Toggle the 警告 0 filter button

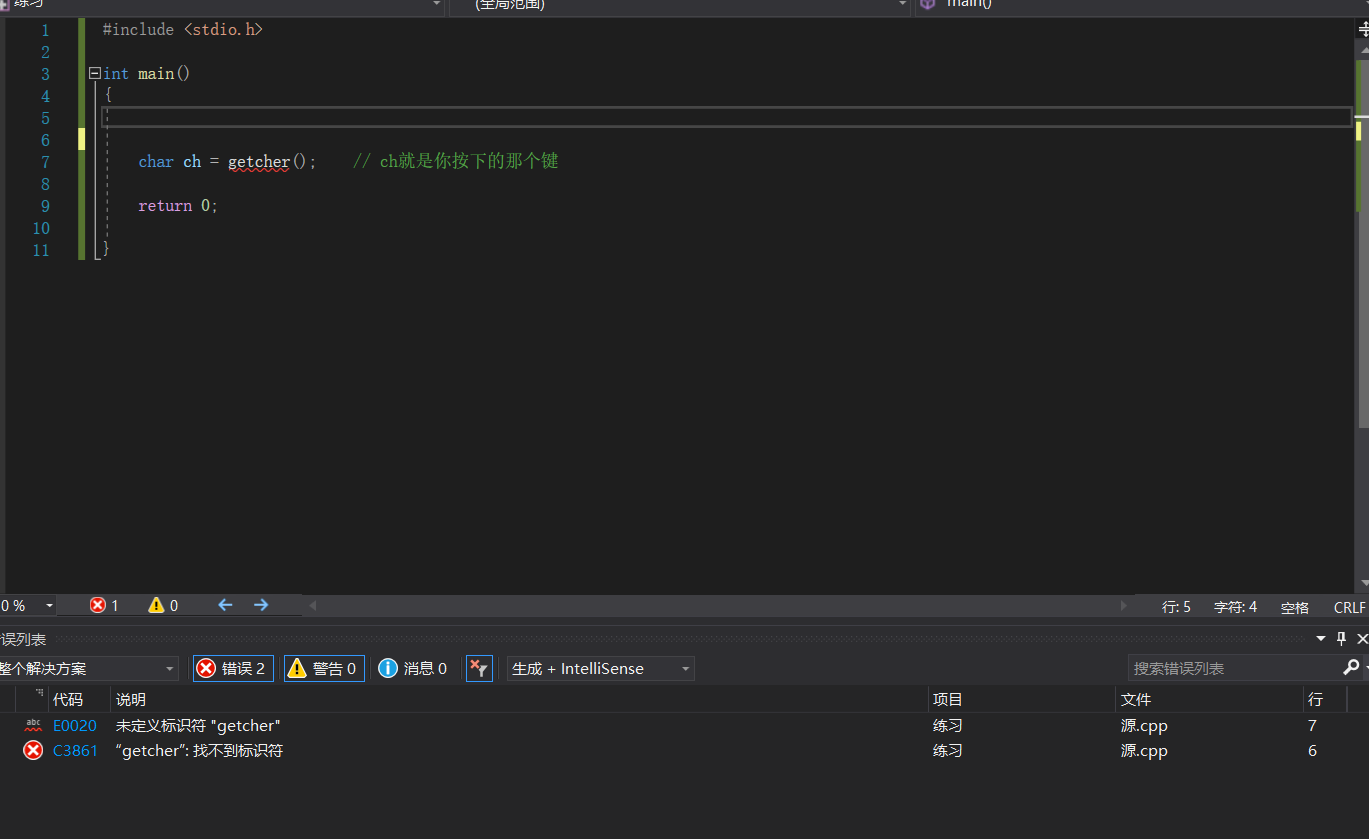(324, 668)
